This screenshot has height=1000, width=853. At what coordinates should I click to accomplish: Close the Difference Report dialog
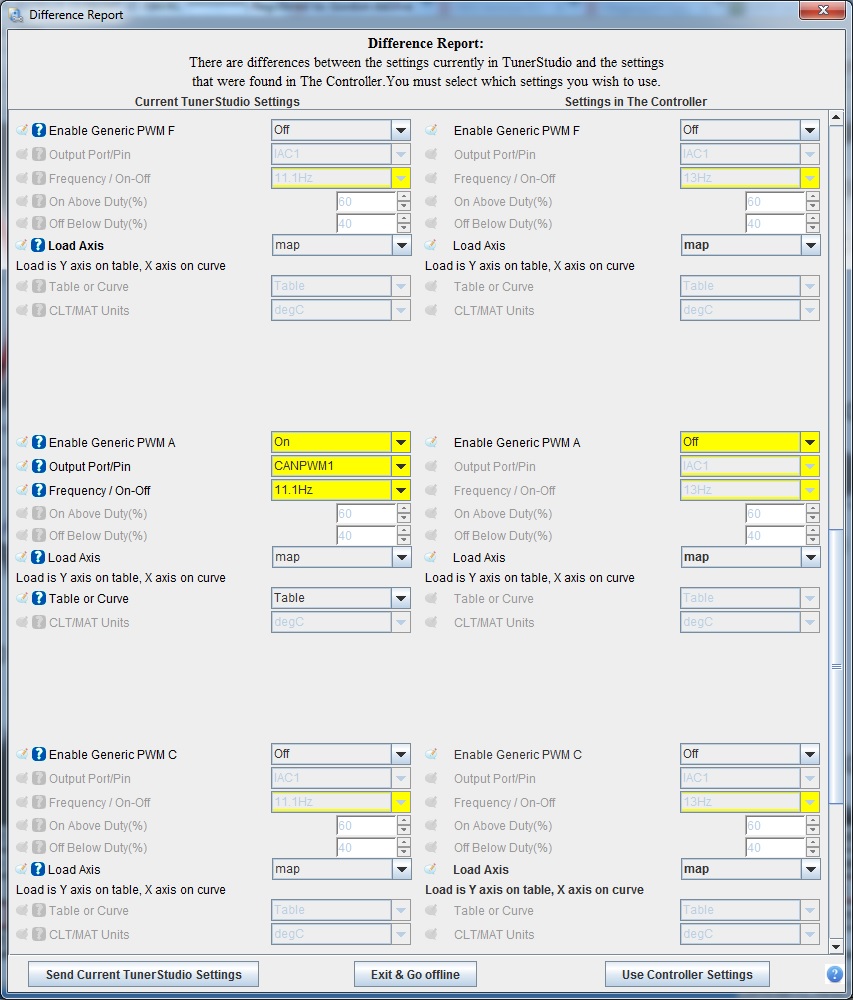click(823, 10)
